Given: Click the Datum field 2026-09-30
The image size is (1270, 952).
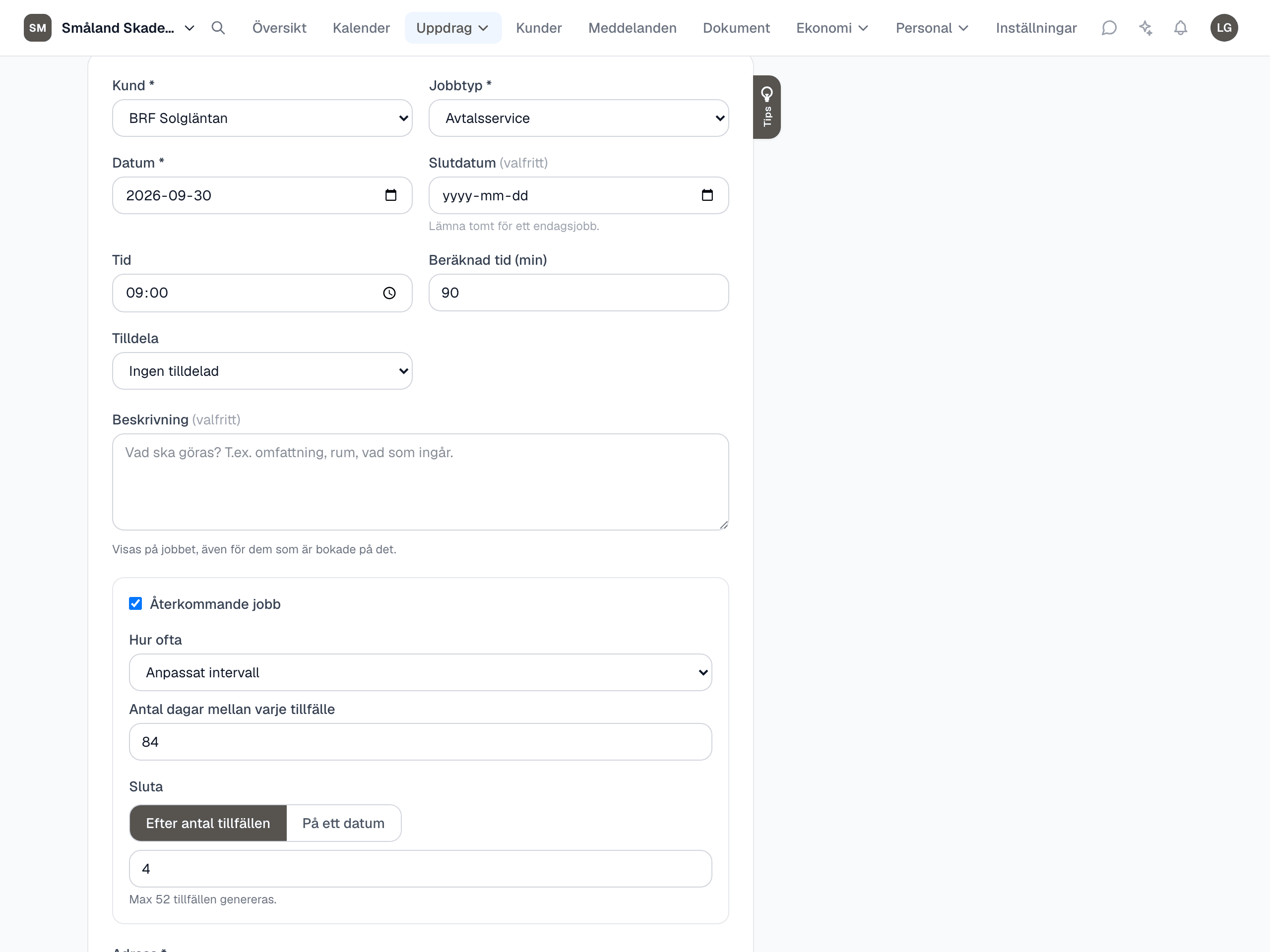Looking at the screenshot, I should coord(262,195).
